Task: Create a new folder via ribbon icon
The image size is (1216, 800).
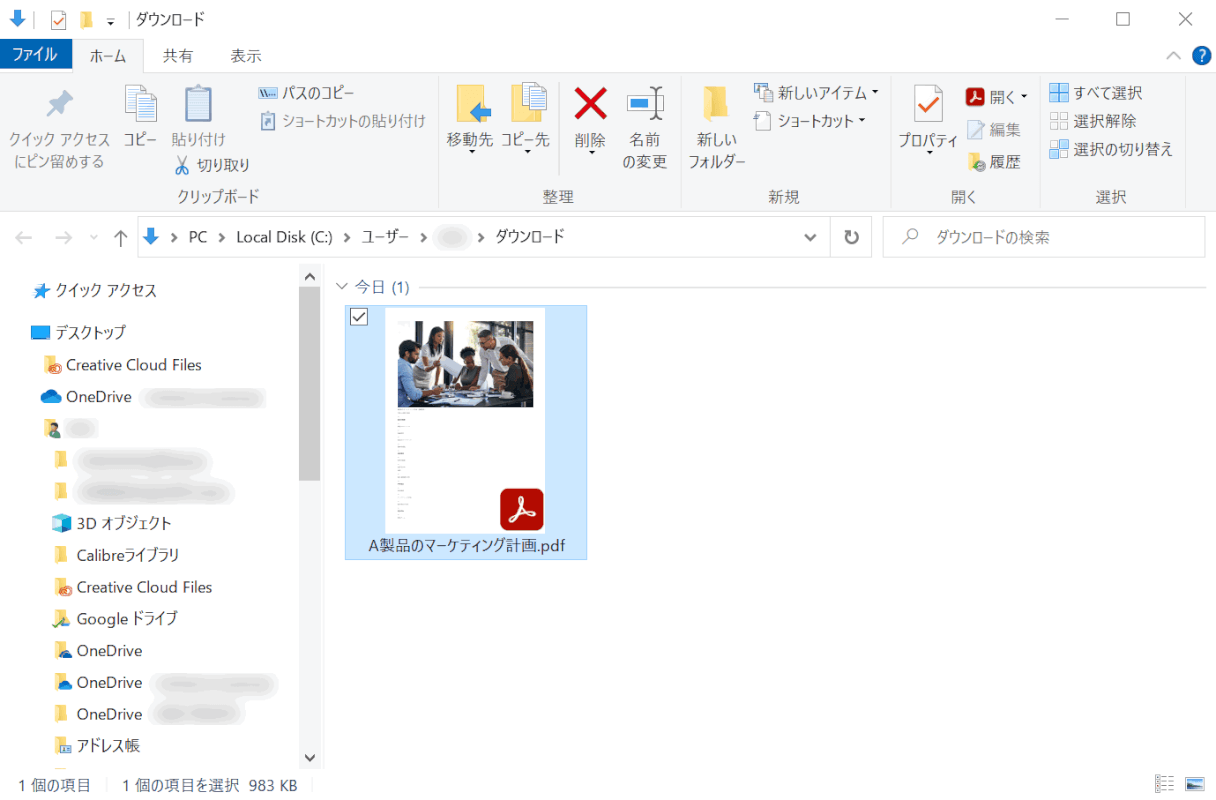Action: pos(716,104)
